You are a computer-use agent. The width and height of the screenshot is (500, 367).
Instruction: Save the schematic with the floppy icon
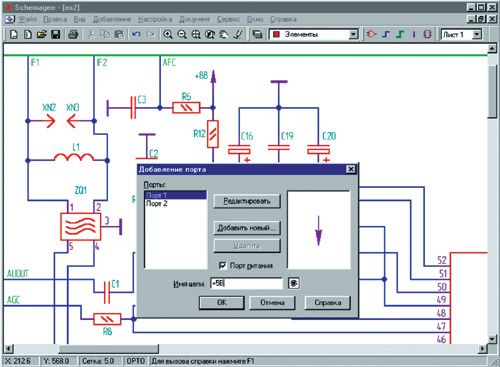pos(55,34)
